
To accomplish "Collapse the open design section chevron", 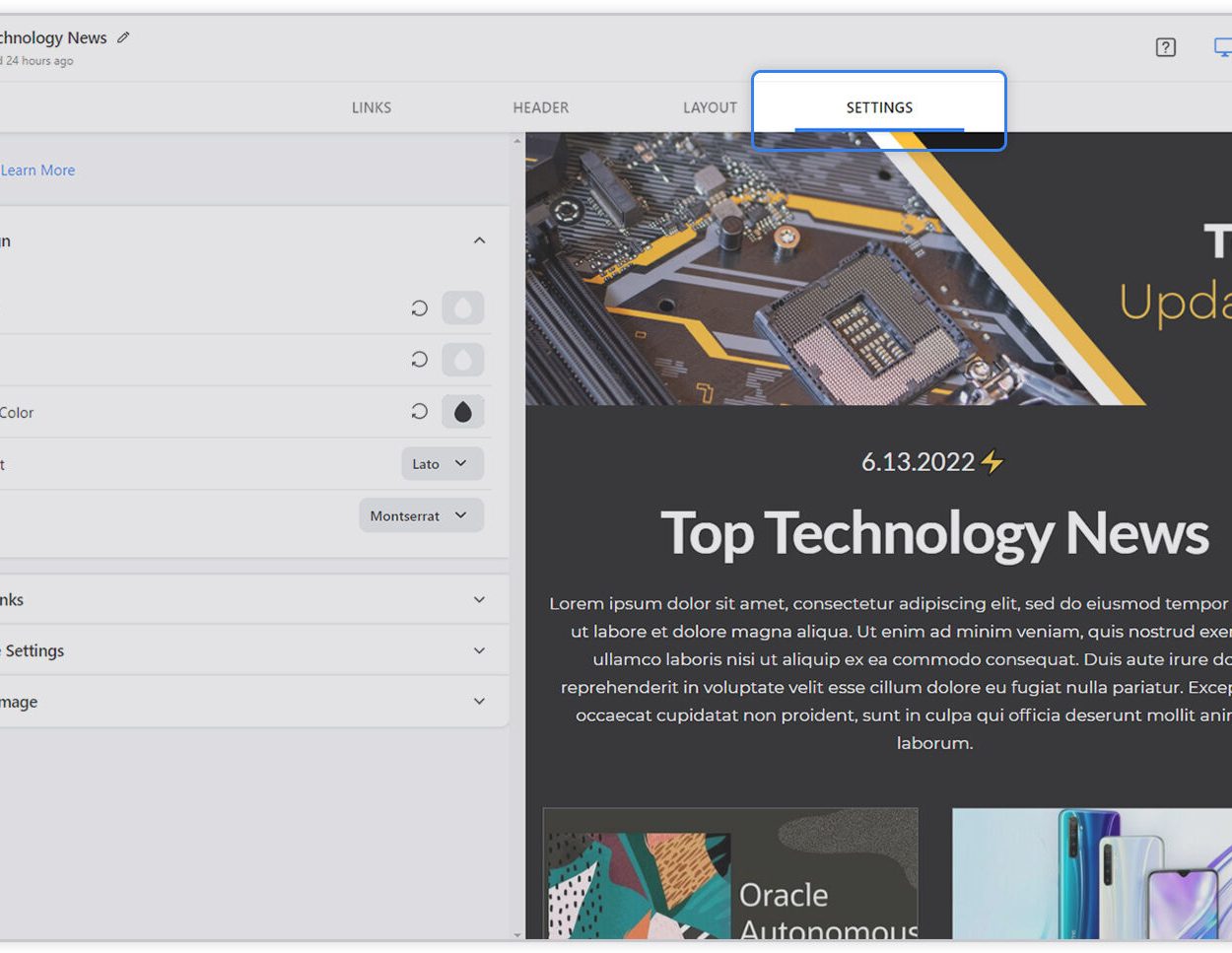I will tap(479, 240).
